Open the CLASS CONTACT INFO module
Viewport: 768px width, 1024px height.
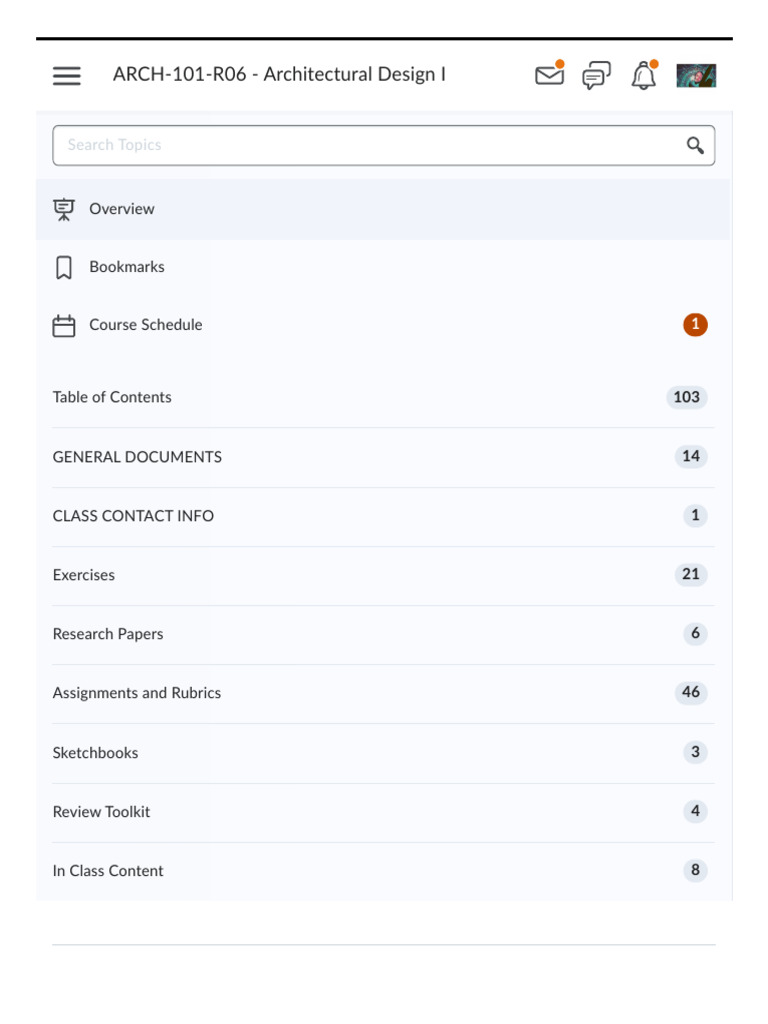[133, 516]
